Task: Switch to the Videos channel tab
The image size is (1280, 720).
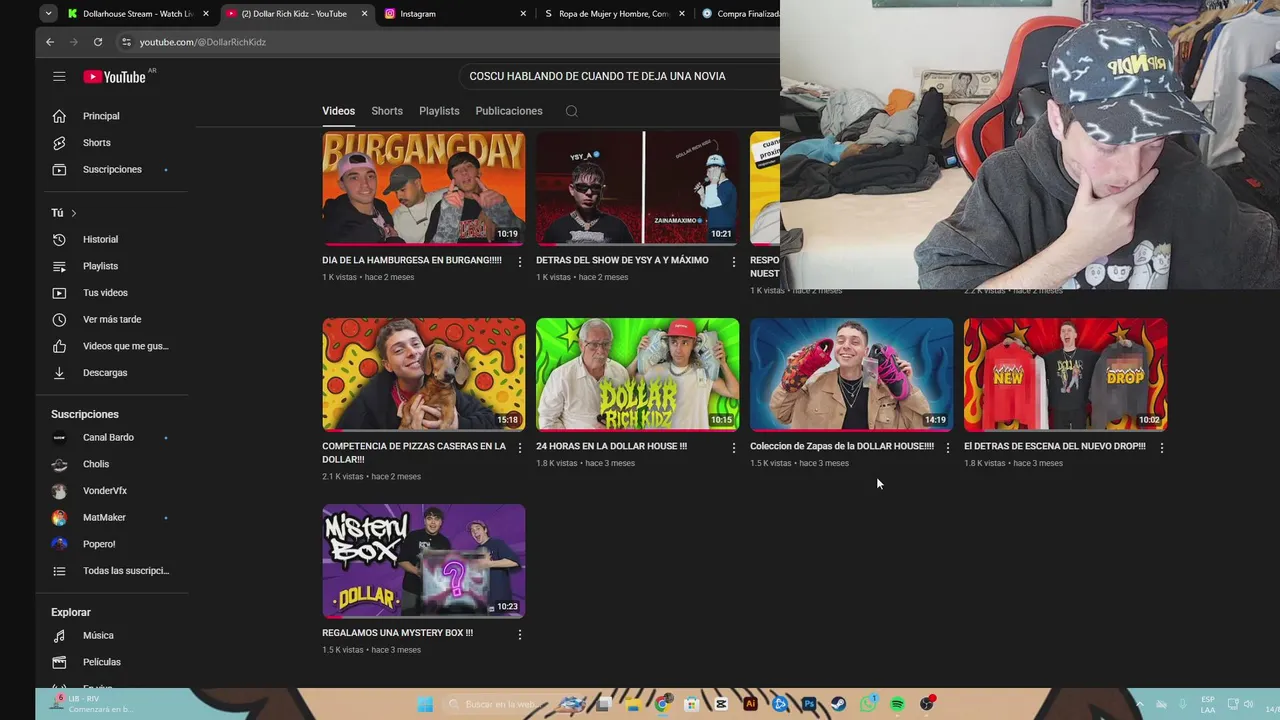Action: [338, 111]
